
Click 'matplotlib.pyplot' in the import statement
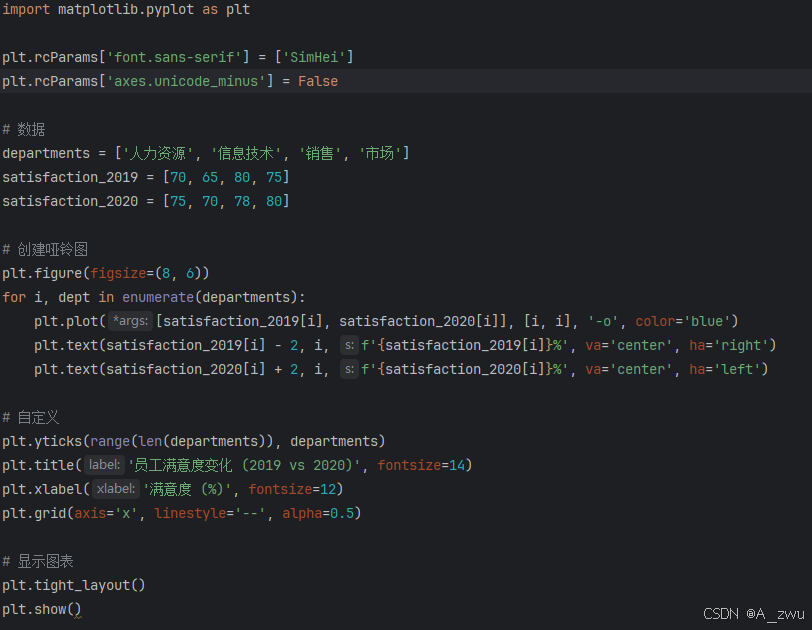click(x=126, y=9)
